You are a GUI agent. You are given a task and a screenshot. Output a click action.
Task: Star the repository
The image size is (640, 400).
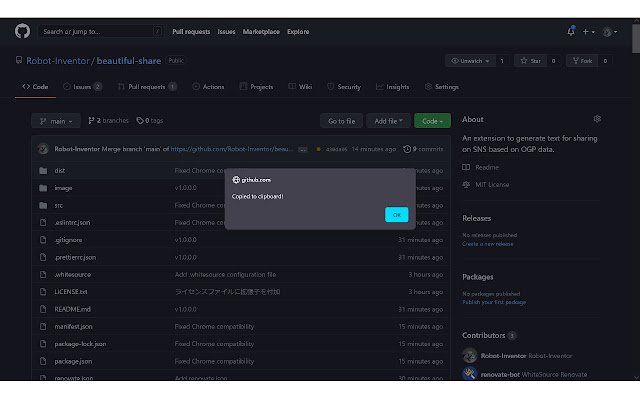click(x=530, y=61)
